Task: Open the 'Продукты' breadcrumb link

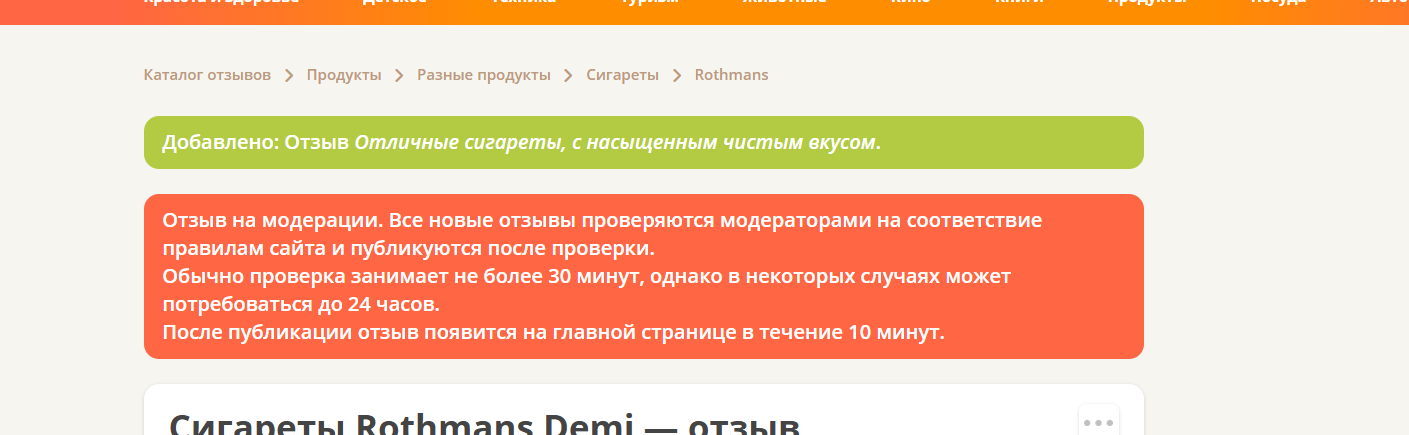Action: (x=344, y=75)
